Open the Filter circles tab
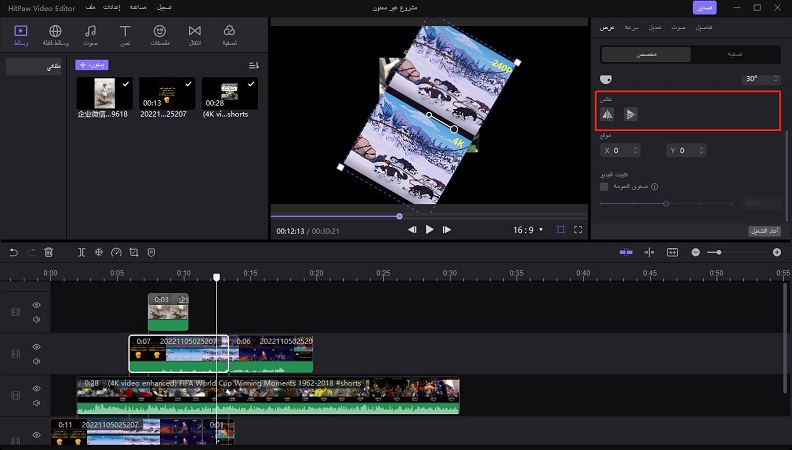The image size is (792, 450). [x=229, y=35]
